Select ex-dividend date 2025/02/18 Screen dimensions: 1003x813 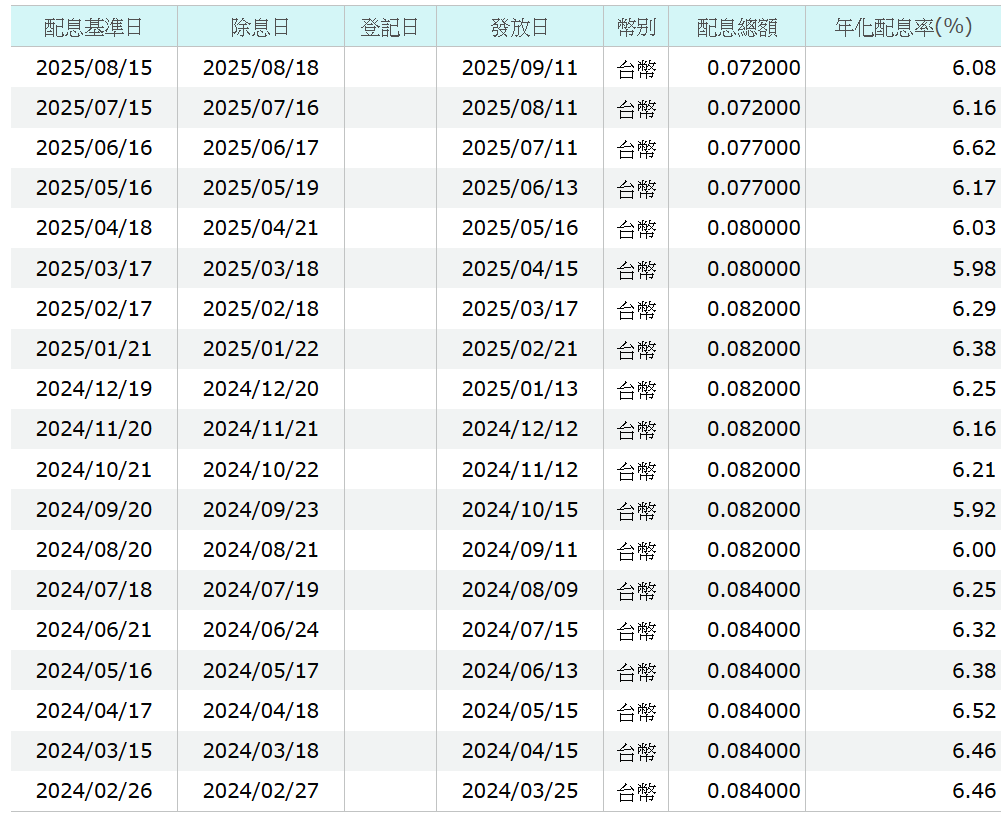point(261,309)
